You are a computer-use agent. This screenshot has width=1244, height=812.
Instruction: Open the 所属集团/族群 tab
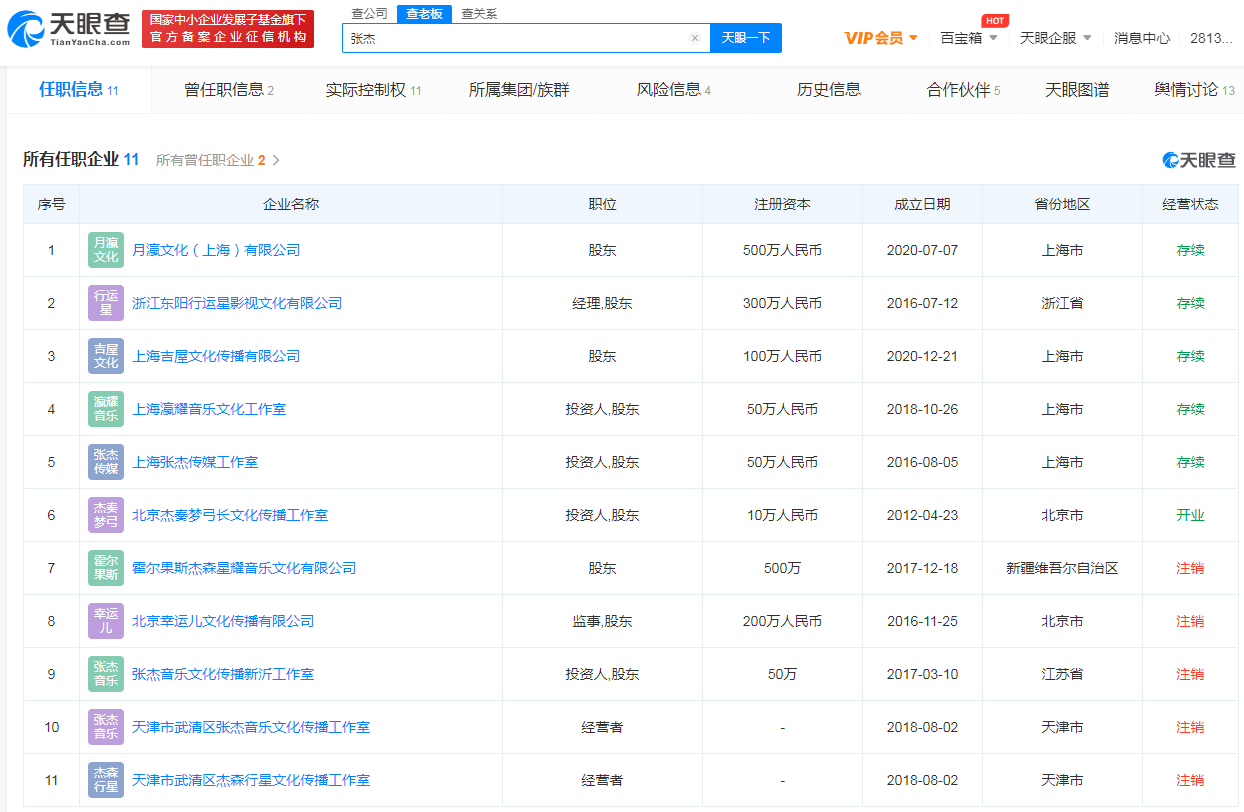[519, 90]
